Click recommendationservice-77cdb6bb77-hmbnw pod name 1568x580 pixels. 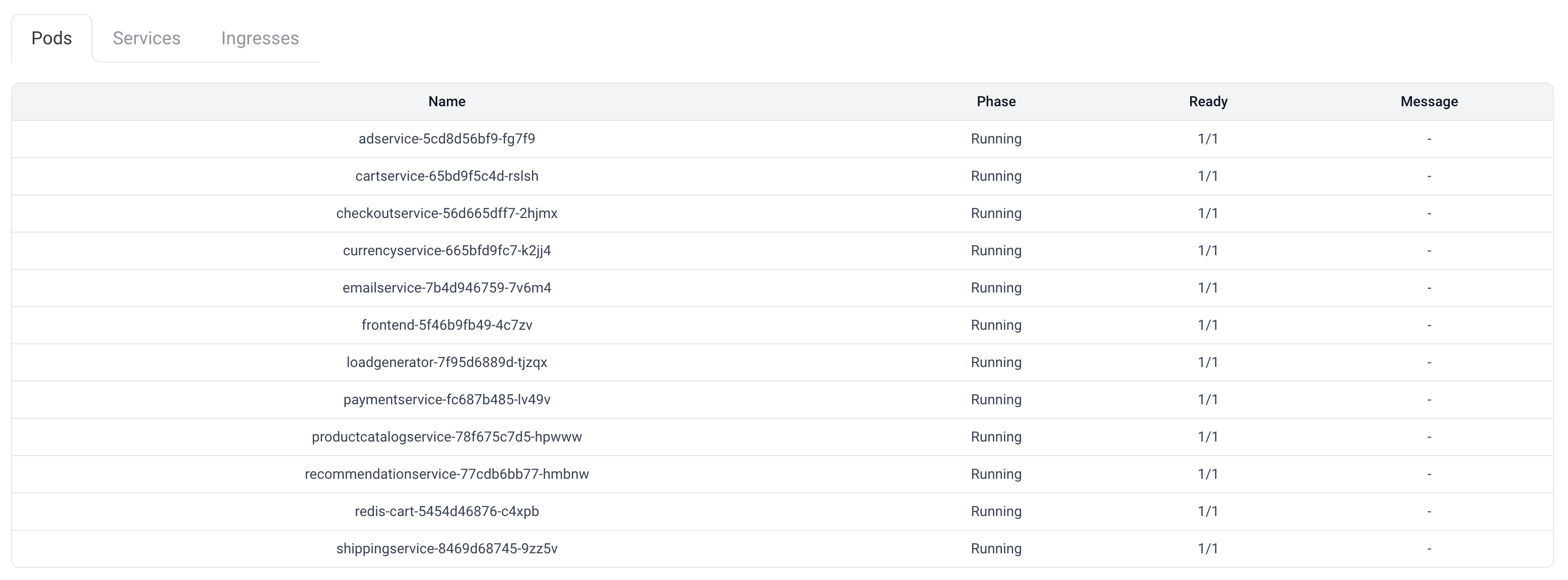pyautogui.click(x=447, y=474)
